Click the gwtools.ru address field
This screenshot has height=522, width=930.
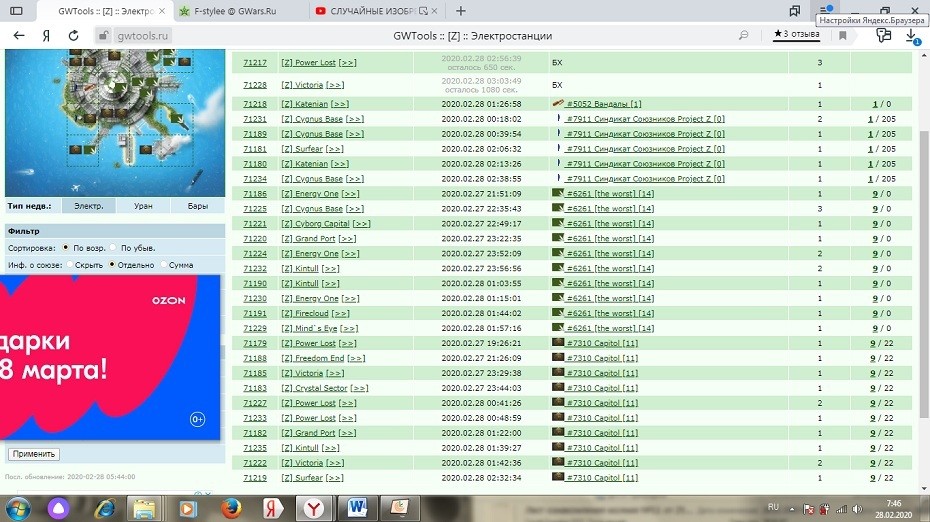(x=142, y=36)
